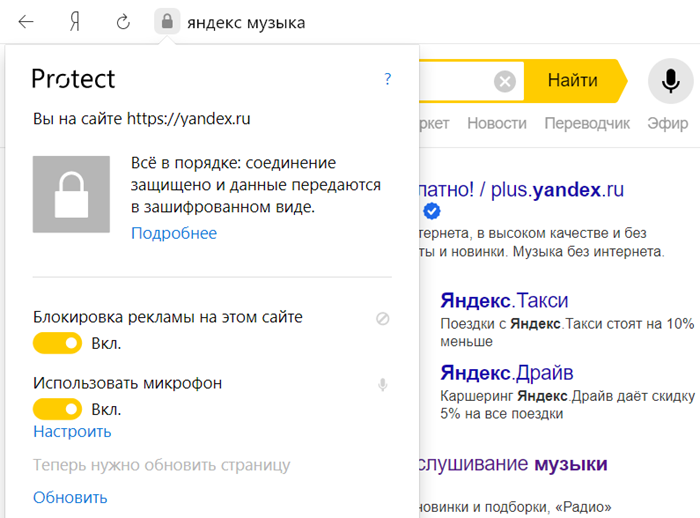Open the Подробнее link about connection
Image resolution: width=700 pixels, height=518 pixels.
pyautogui.click(x=174, y=233)
